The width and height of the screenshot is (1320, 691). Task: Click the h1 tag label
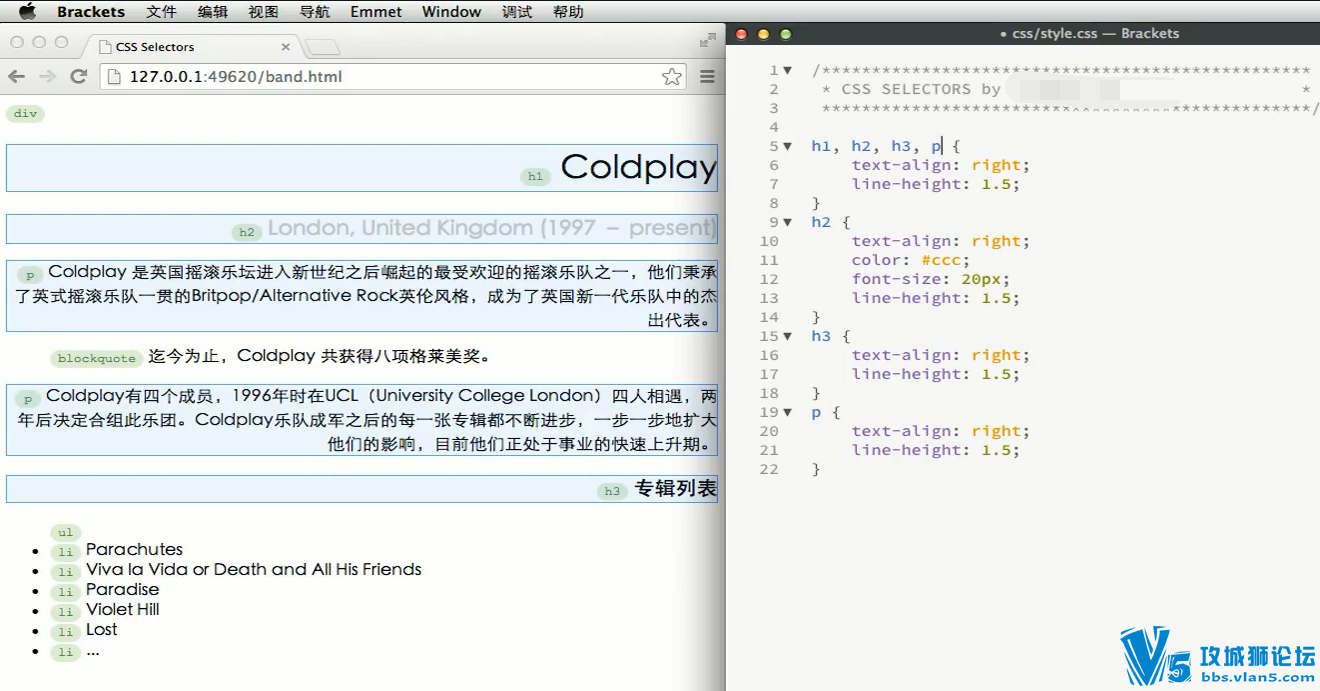535,177
